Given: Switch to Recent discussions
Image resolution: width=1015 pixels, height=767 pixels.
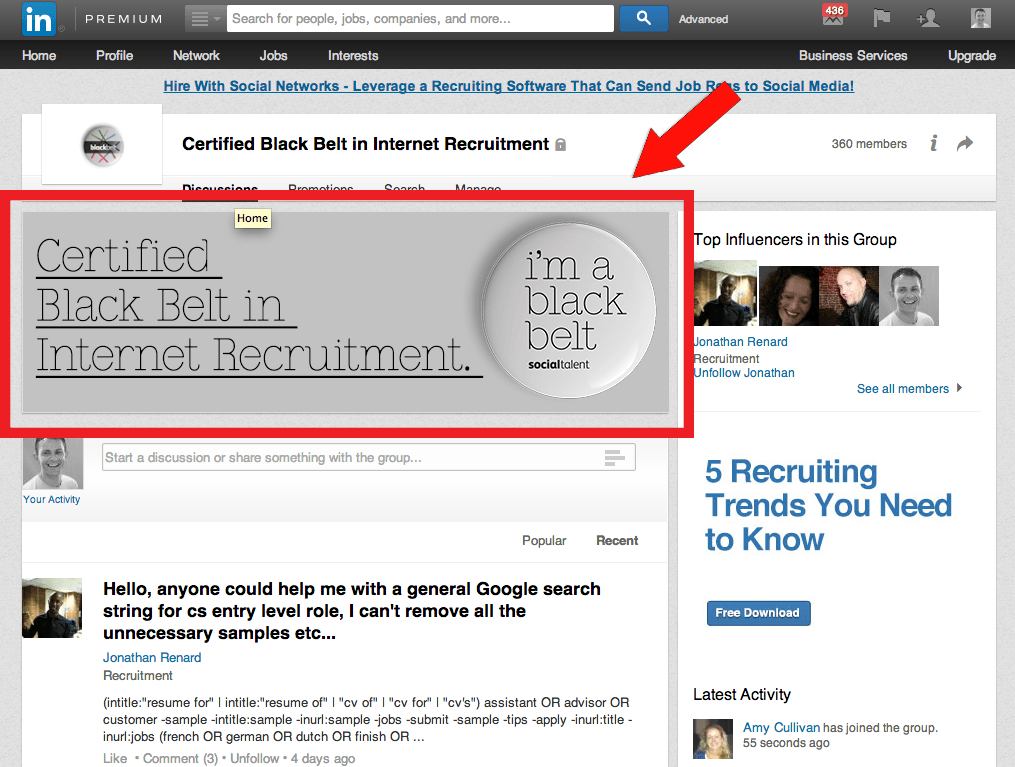Looking at the screenshot, I should (617, 540).
